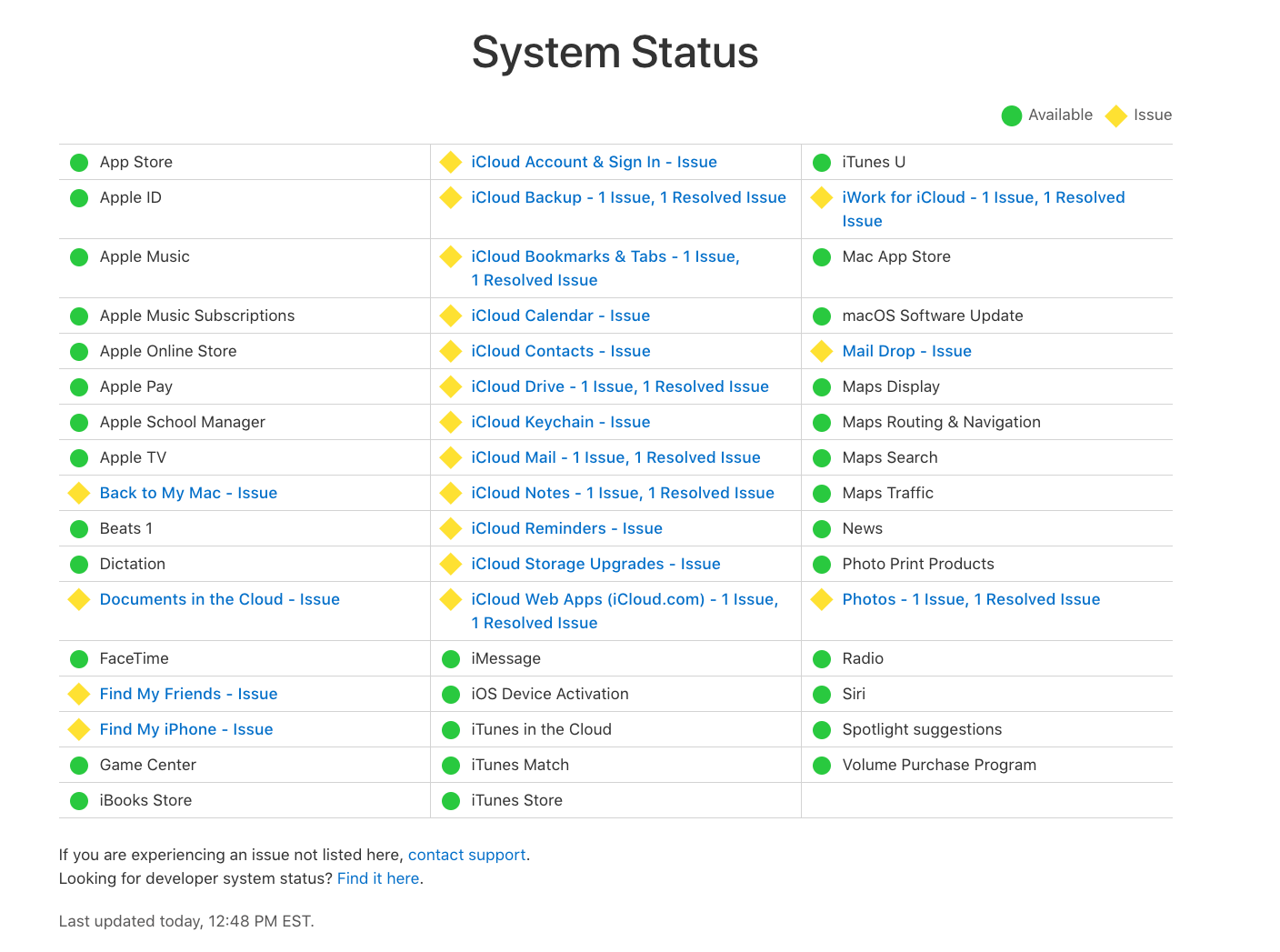This screenshot has width=1280, height=952.
Task: Expand the Documents in the Cloud issue
Action: point(219,599)
